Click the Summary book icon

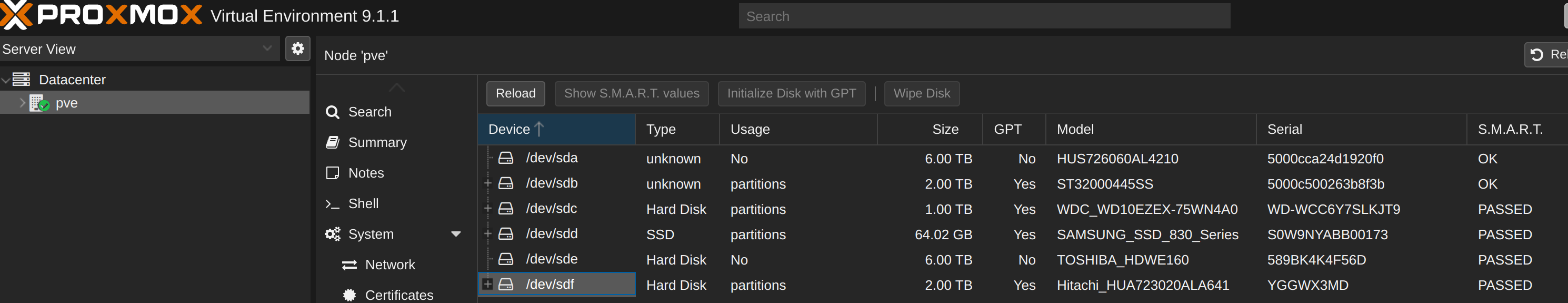[x=332, y=143]
